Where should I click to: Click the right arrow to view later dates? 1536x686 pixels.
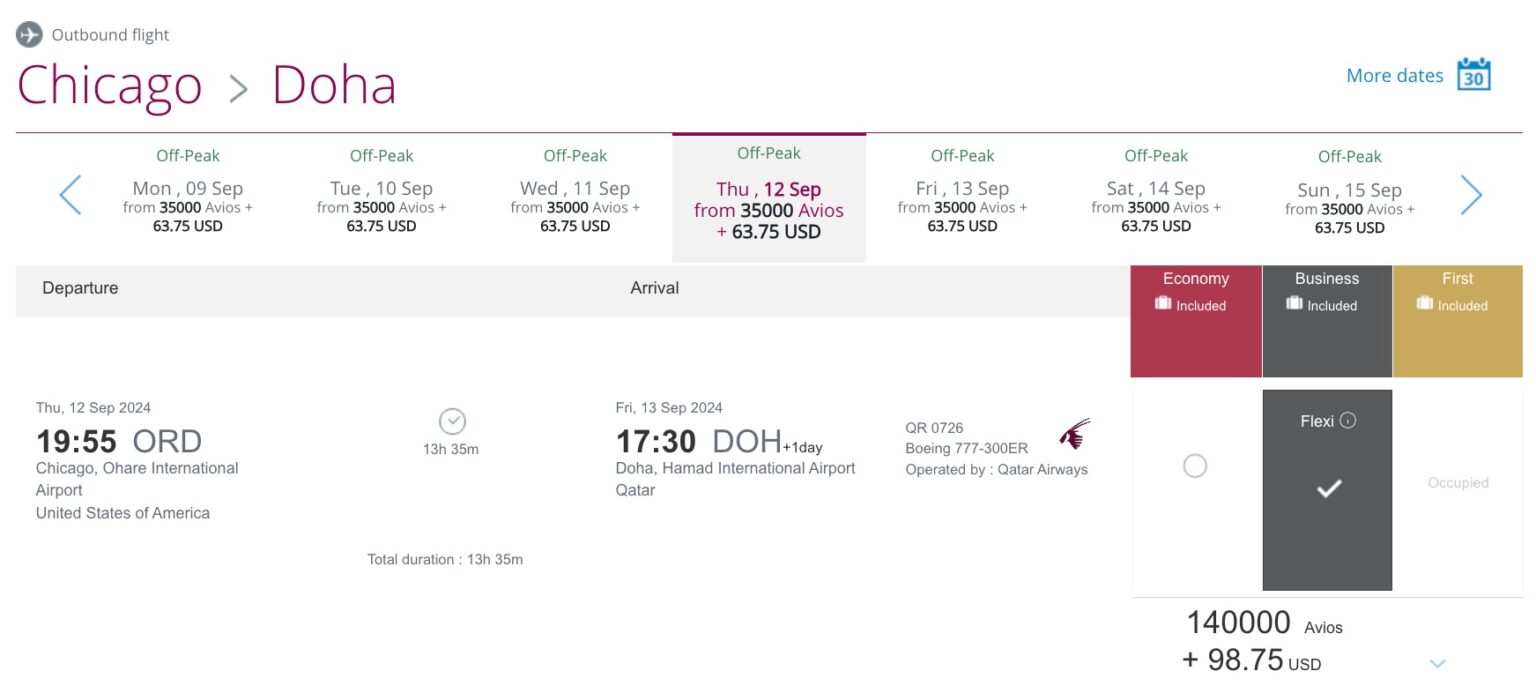[1471, 195]
